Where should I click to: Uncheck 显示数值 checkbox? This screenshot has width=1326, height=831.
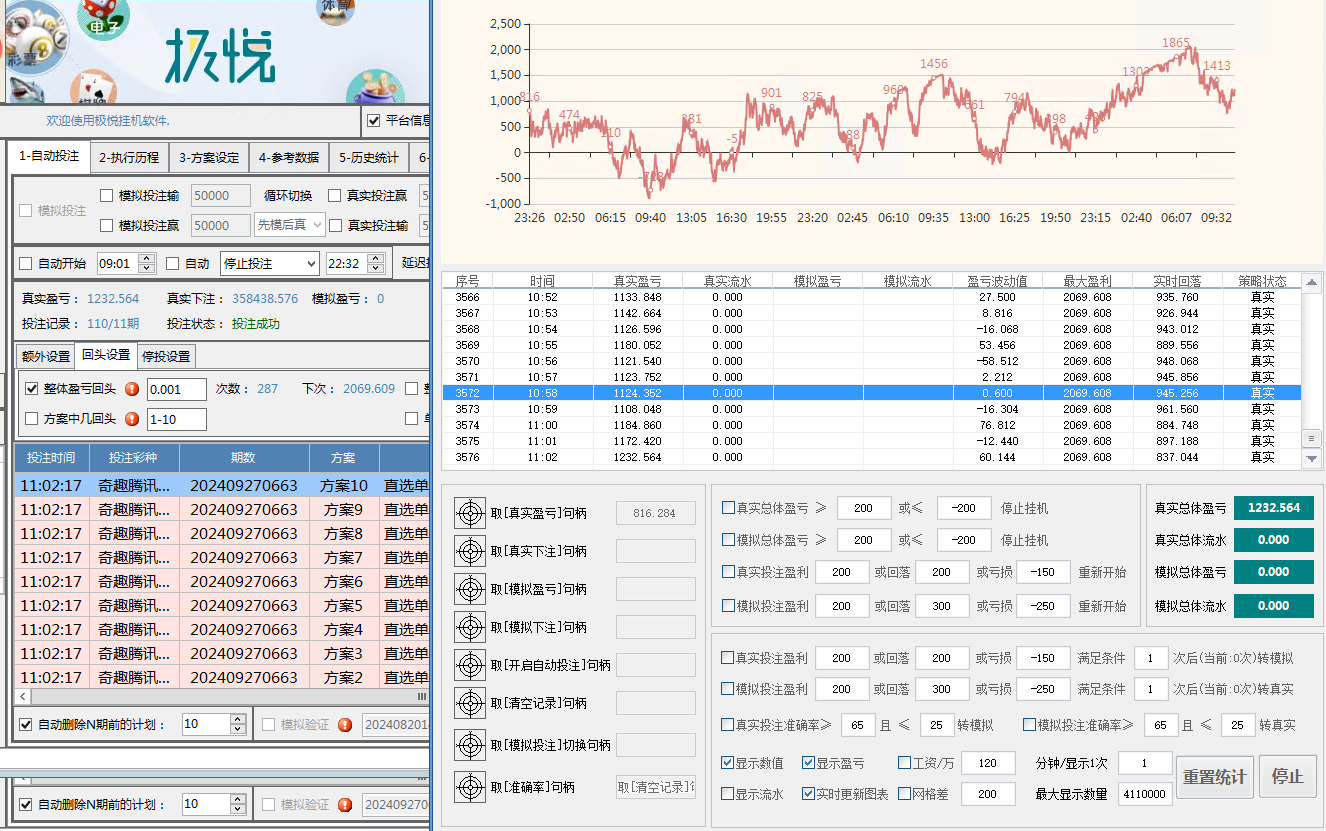(728, 763)
